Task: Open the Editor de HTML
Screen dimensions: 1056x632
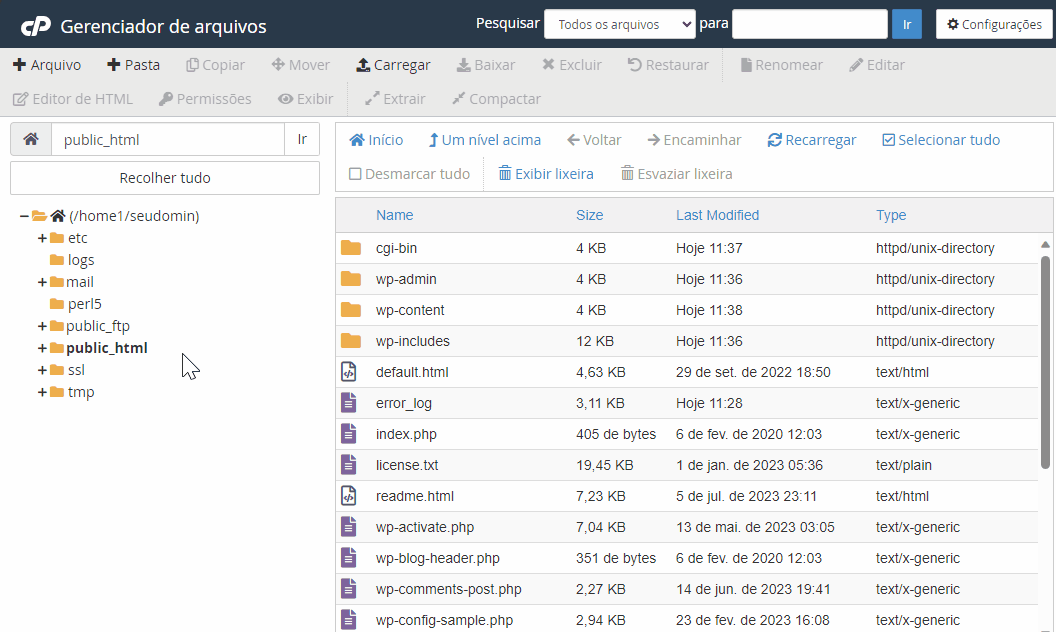Action: pos(73,99)
